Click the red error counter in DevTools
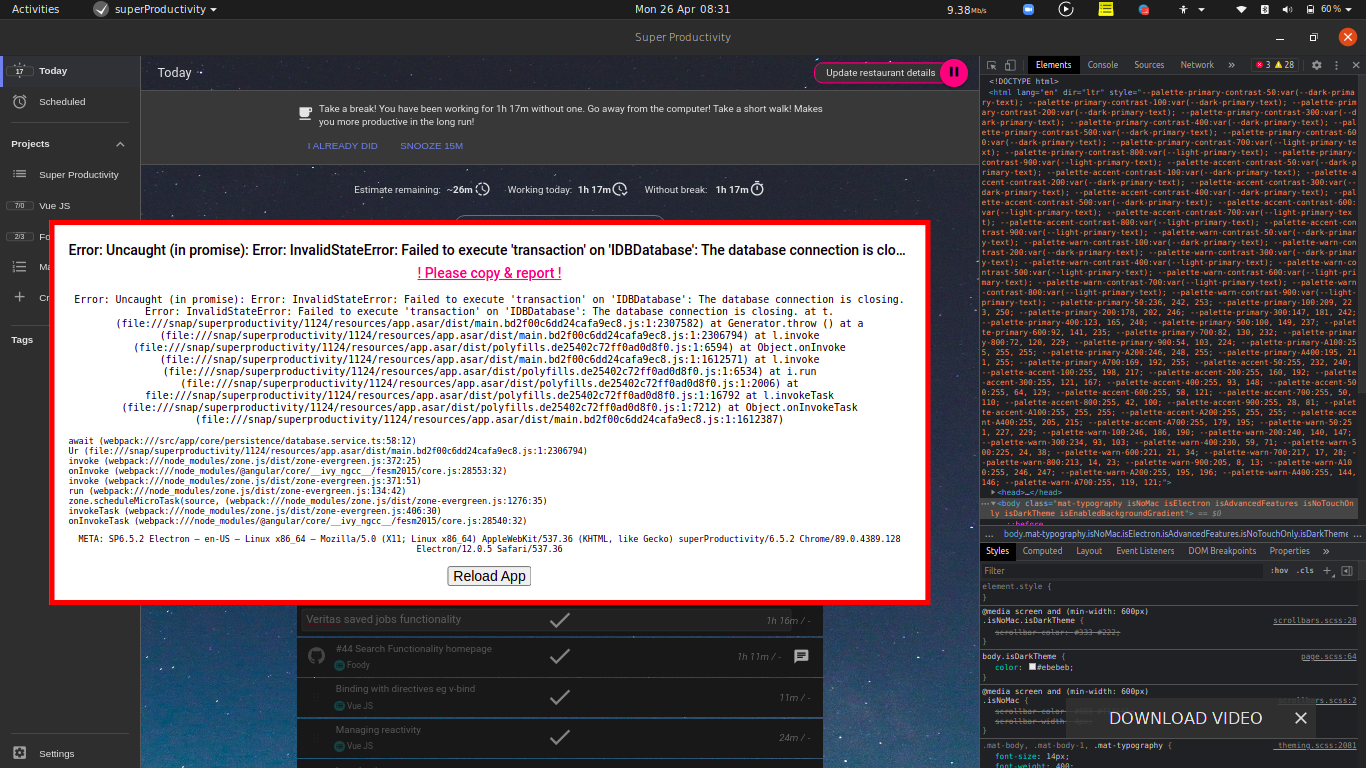This screenshot has width=1366, height=768. tap(1263, 64)
